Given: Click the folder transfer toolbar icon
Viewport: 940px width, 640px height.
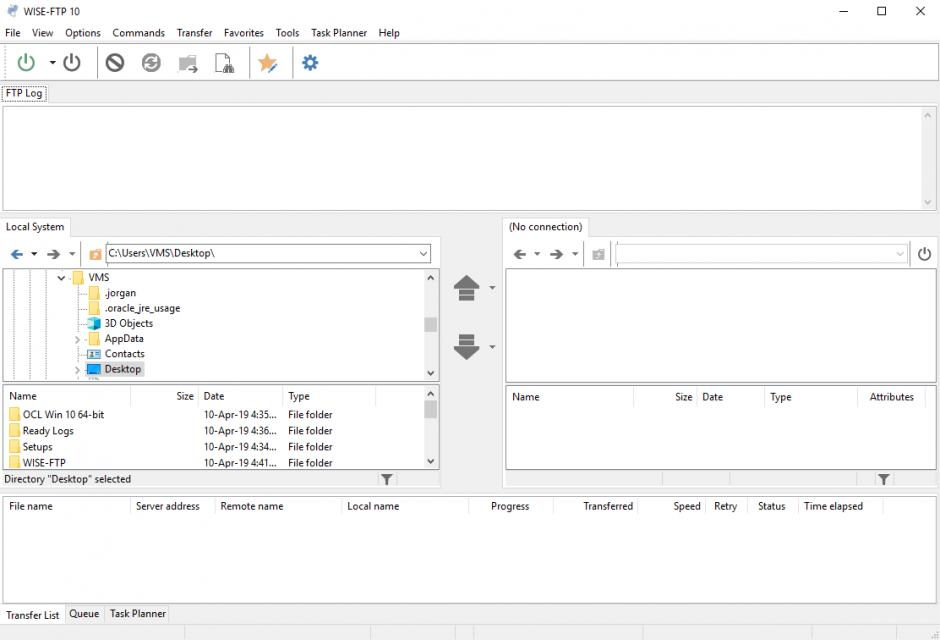Looking at the screenshot, I should point(188,63).
